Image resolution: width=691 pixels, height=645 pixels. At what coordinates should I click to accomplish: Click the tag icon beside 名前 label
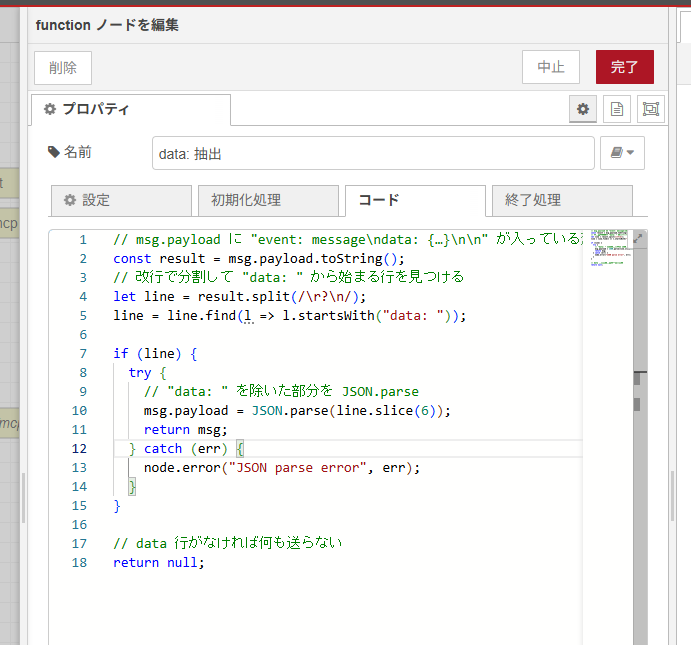[54, 152]
